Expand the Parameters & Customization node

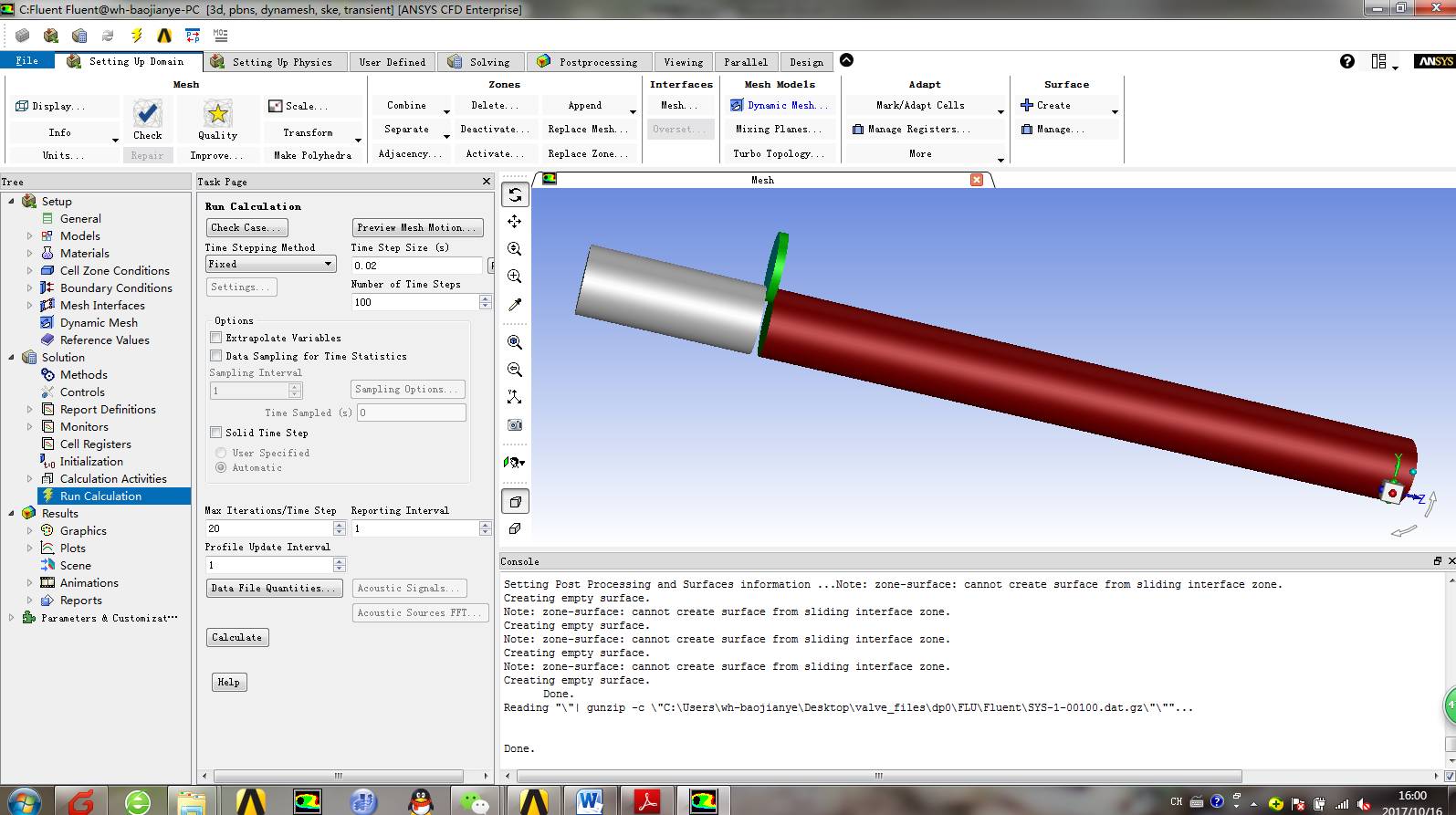[11, 618]
